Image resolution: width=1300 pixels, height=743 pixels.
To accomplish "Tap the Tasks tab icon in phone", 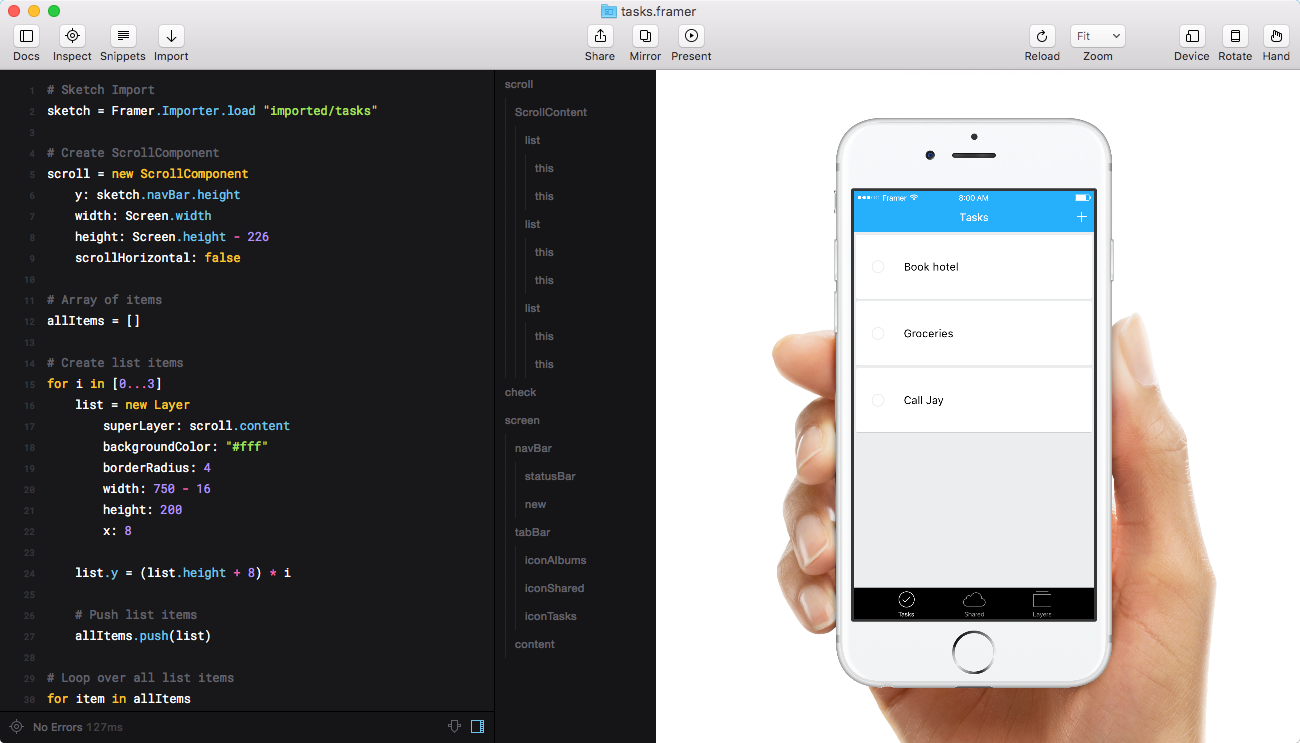I will (x=906, y=603).
